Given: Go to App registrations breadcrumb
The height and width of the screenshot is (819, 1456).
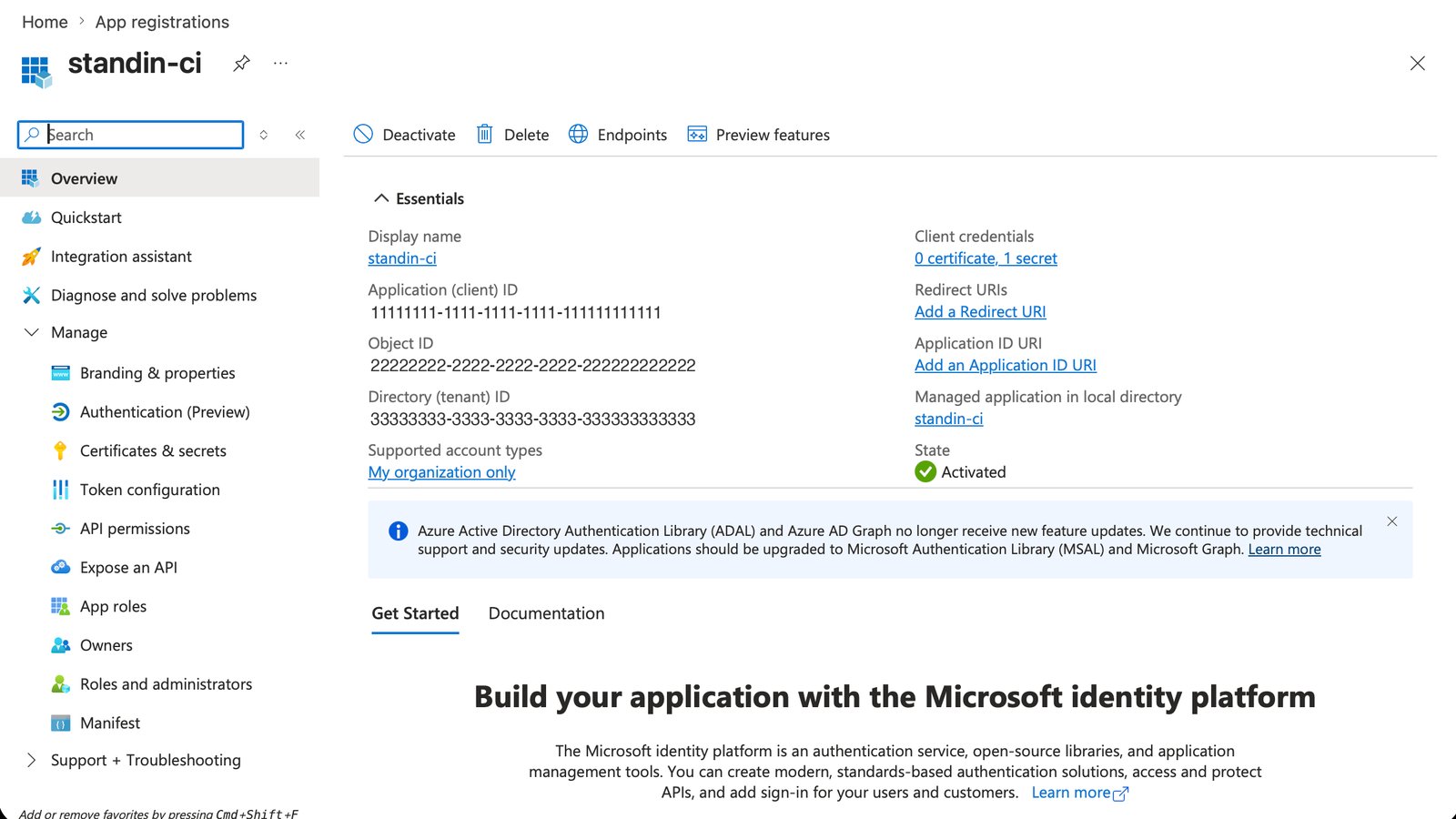Looking at the screenshot, I should click(162, 22).
